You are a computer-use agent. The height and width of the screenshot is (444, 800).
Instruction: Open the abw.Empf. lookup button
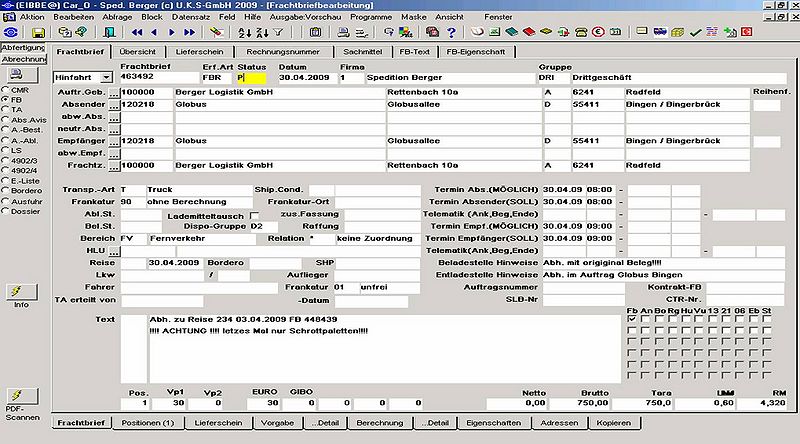click(x=114, y=154)
